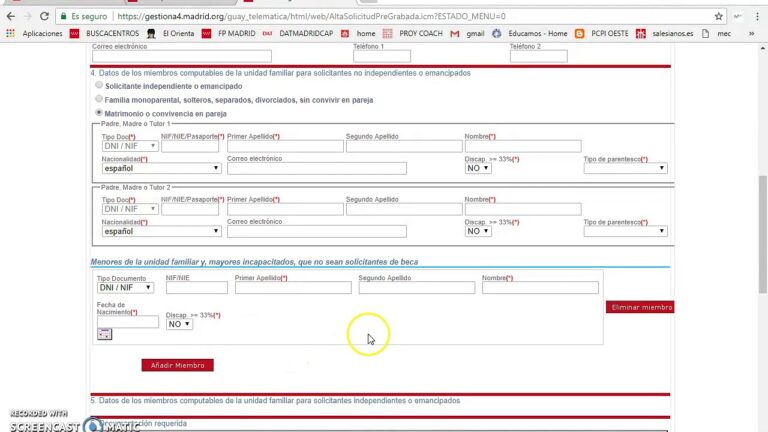The width and height of the screenshot is (768, 432).
Task: Show more bookmarks with the double chevron
Action: click(751, 33)
